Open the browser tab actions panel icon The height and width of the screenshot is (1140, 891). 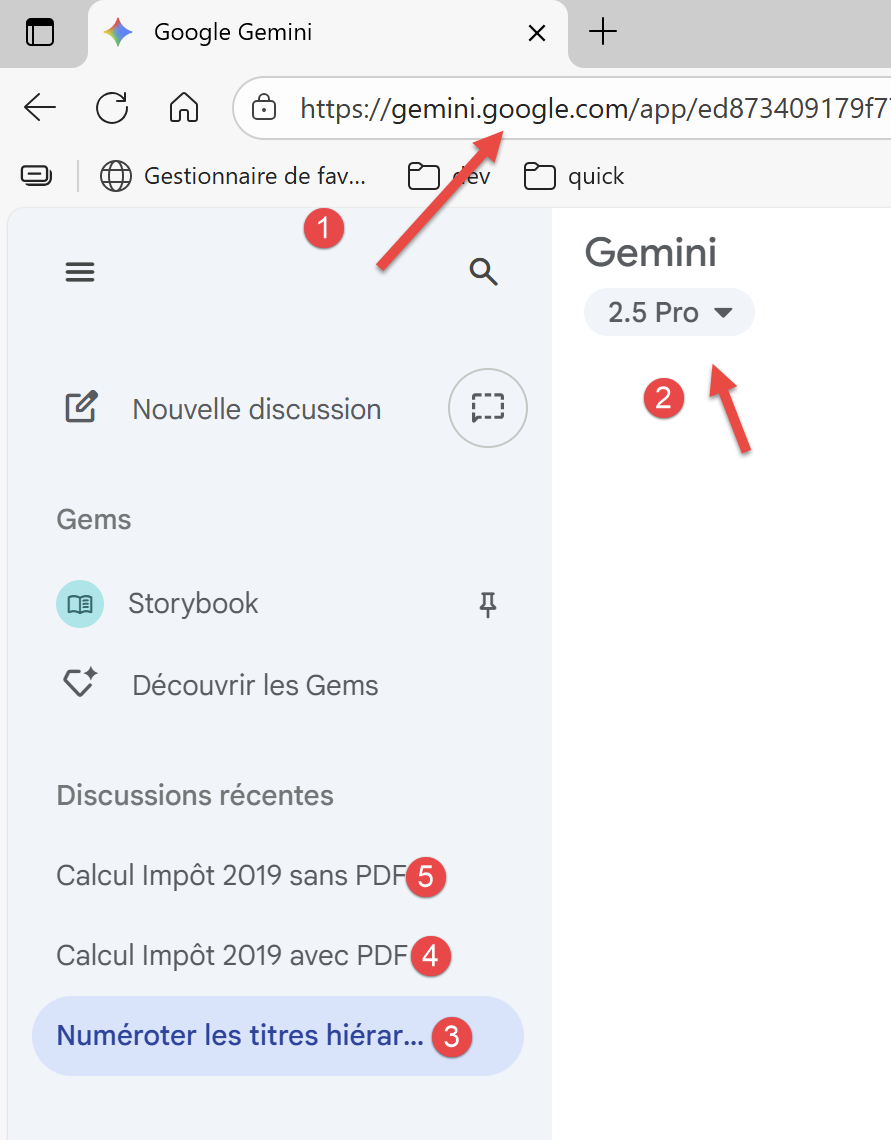[40, 33]
